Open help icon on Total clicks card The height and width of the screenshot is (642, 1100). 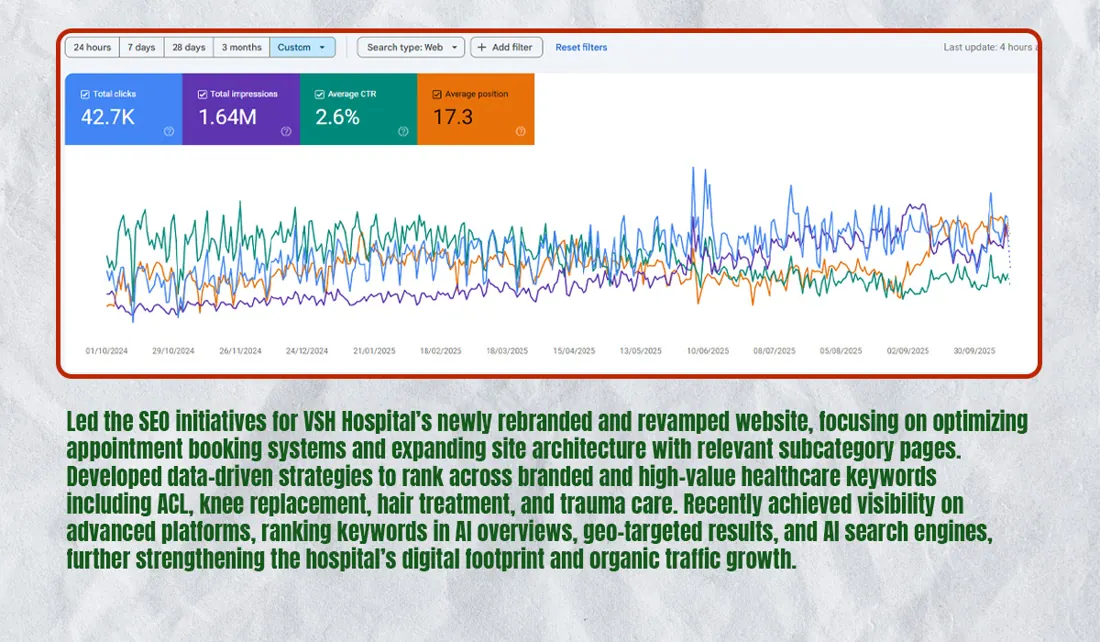tap(168, 131)
